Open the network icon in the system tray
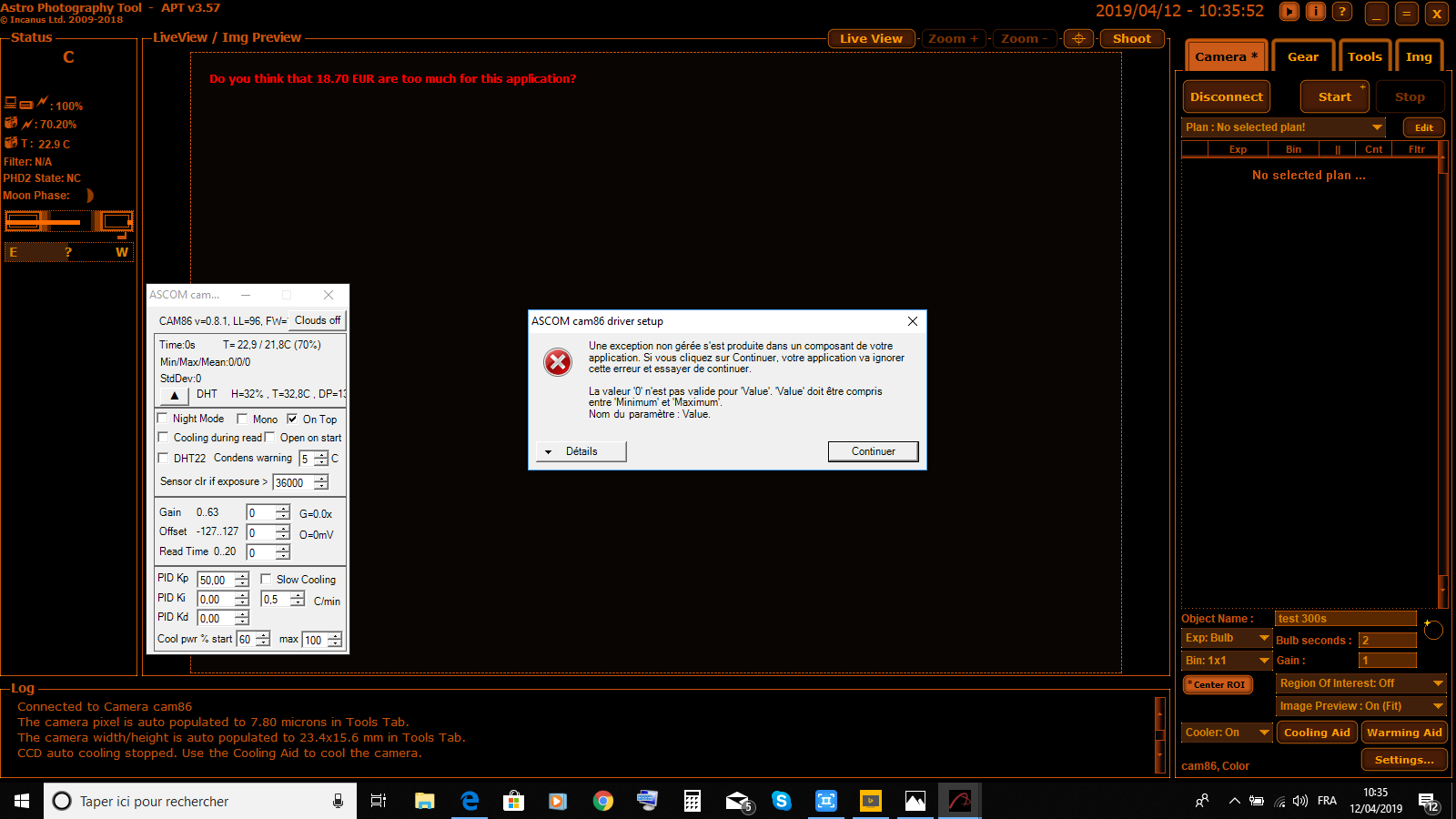 pos(1279,801)
